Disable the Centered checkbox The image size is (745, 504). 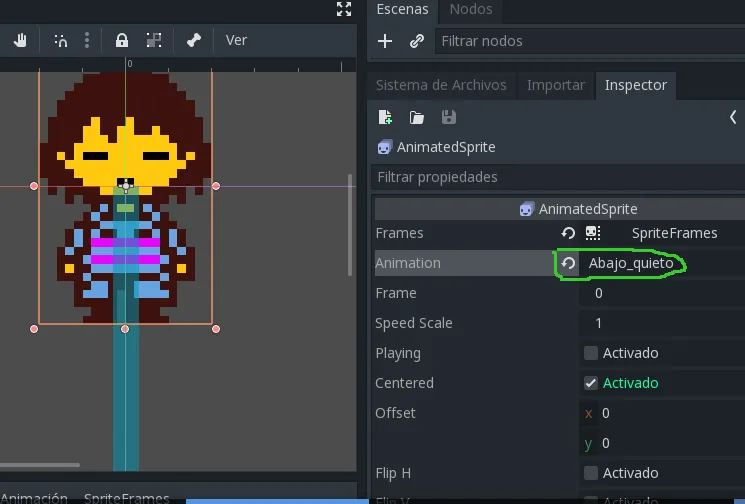click(591, 383)
